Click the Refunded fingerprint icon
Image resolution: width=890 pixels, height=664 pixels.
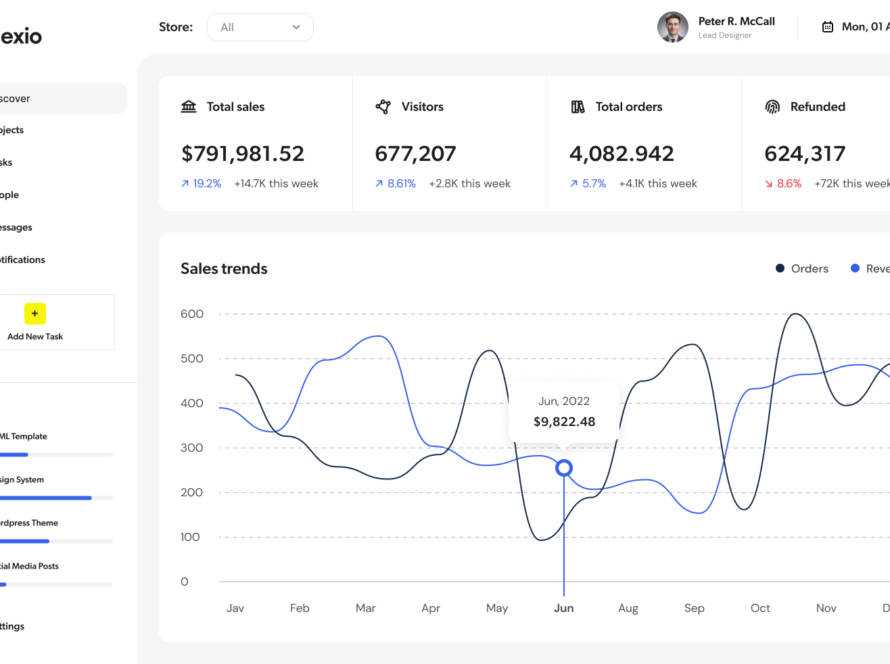tap(772, 107)
